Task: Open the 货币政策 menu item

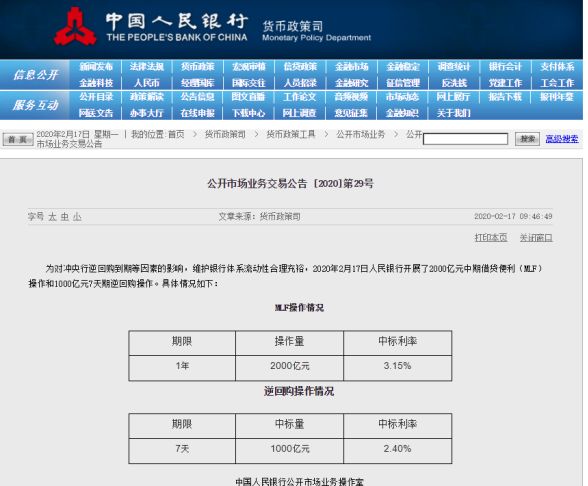Action: 198,67
